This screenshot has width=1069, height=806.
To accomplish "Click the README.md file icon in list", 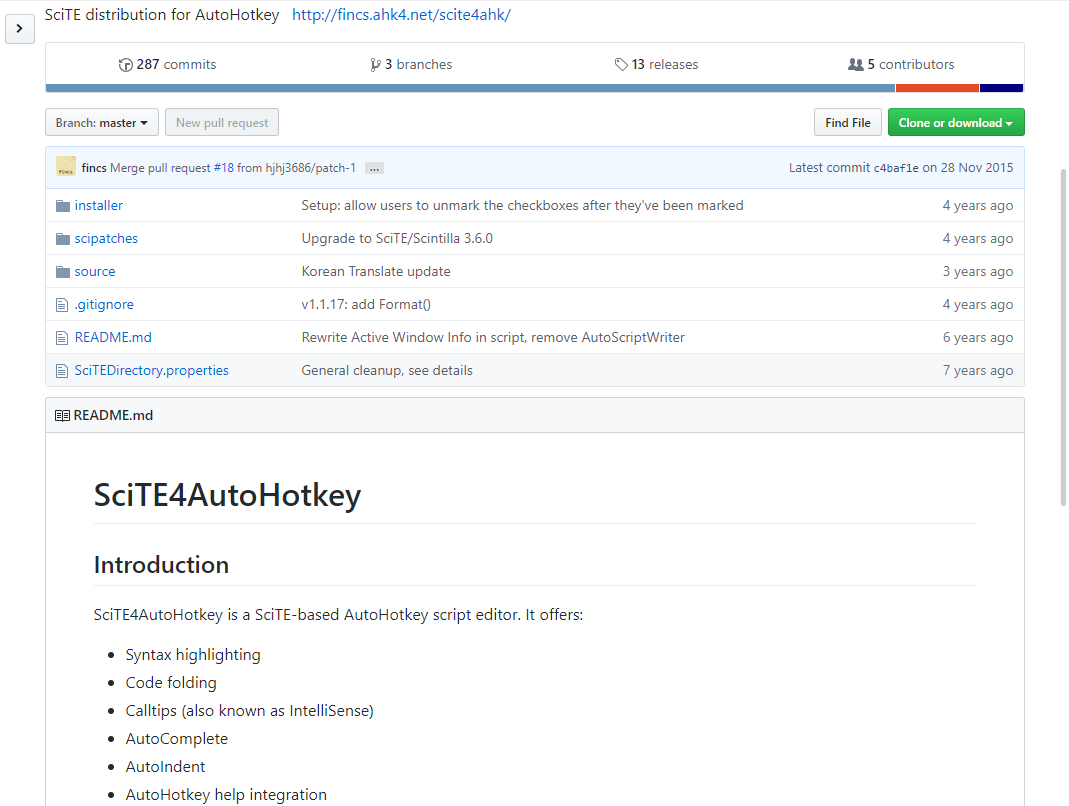I will [x=62, y=338].
